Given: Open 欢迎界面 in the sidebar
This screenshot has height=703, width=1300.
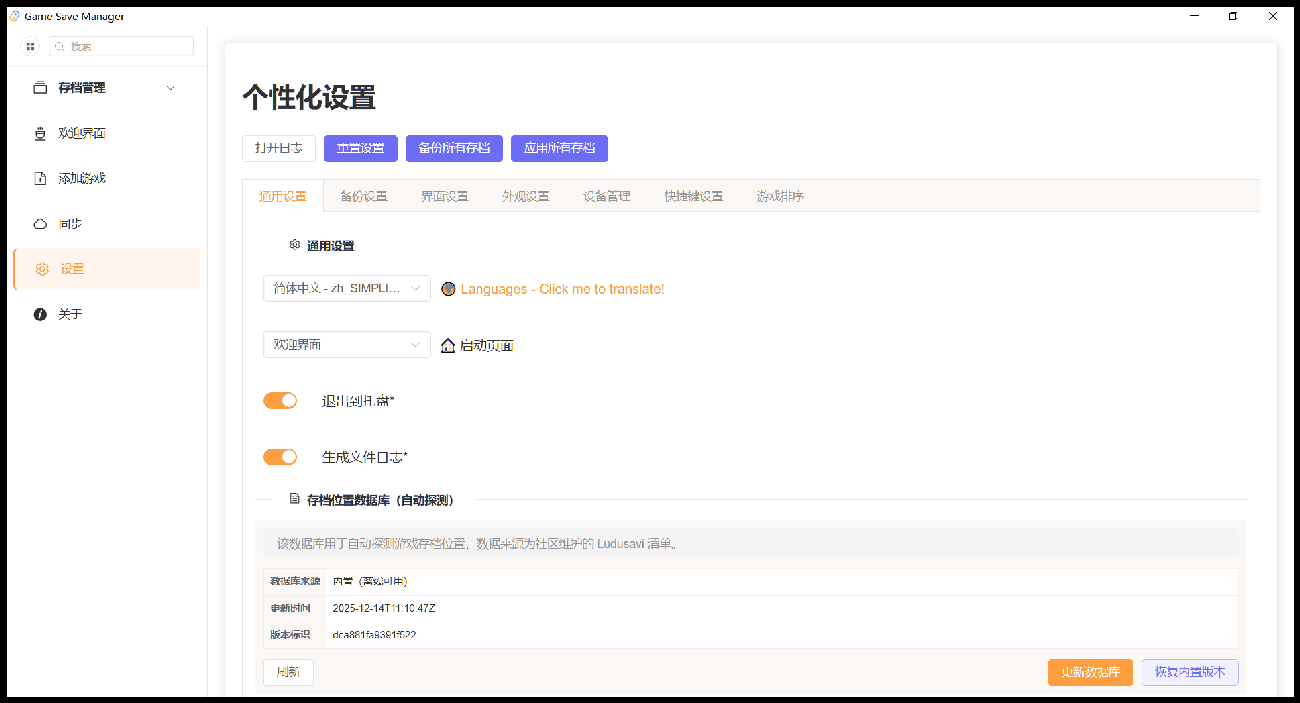Looking at the screenshot, I should click(107, 133).
